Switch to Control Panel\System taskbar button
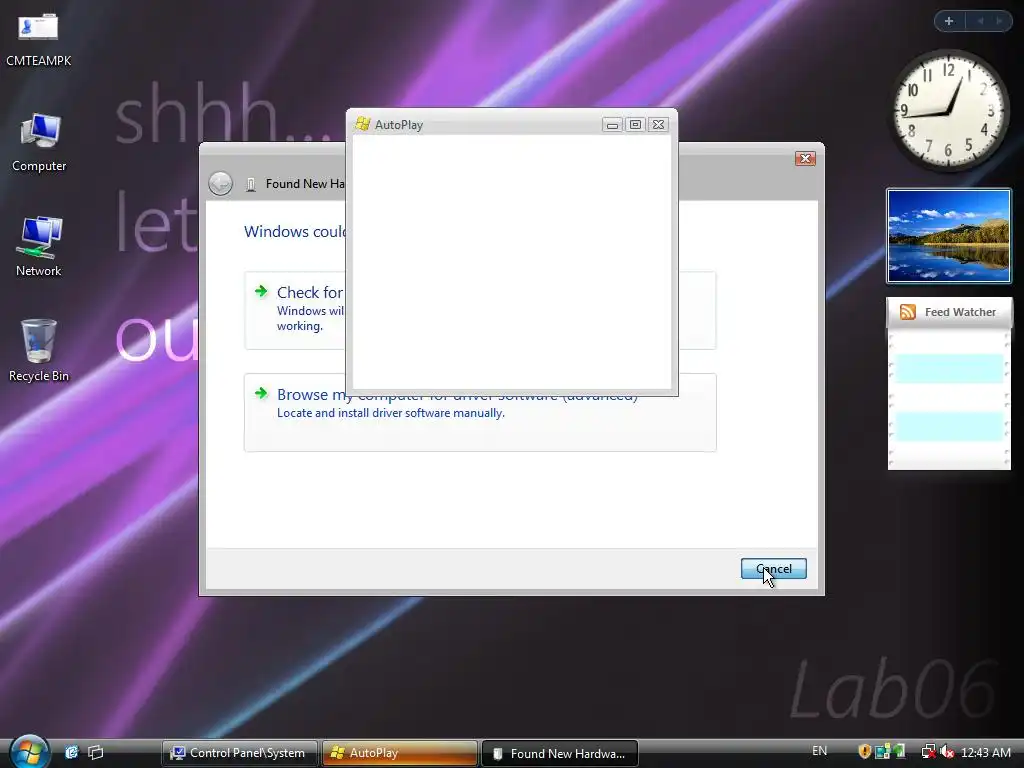Image resolution: width=1024 pixels, height=768 pixels. click(240, 752)
